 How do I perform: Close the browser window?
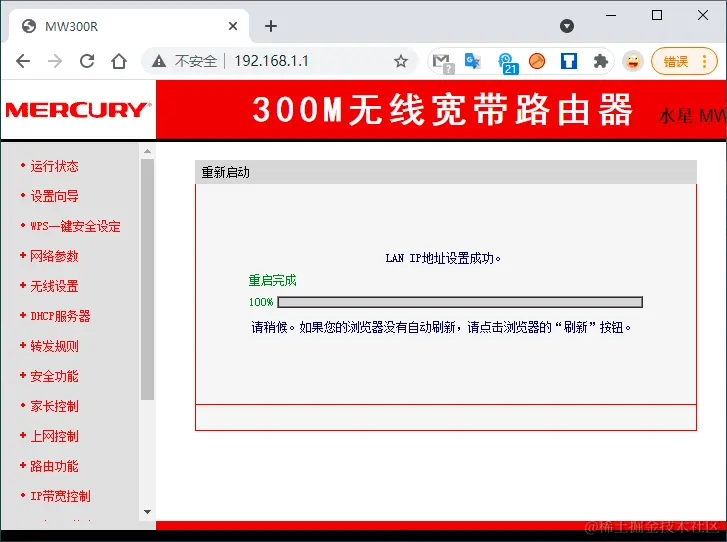coord(702,15)
